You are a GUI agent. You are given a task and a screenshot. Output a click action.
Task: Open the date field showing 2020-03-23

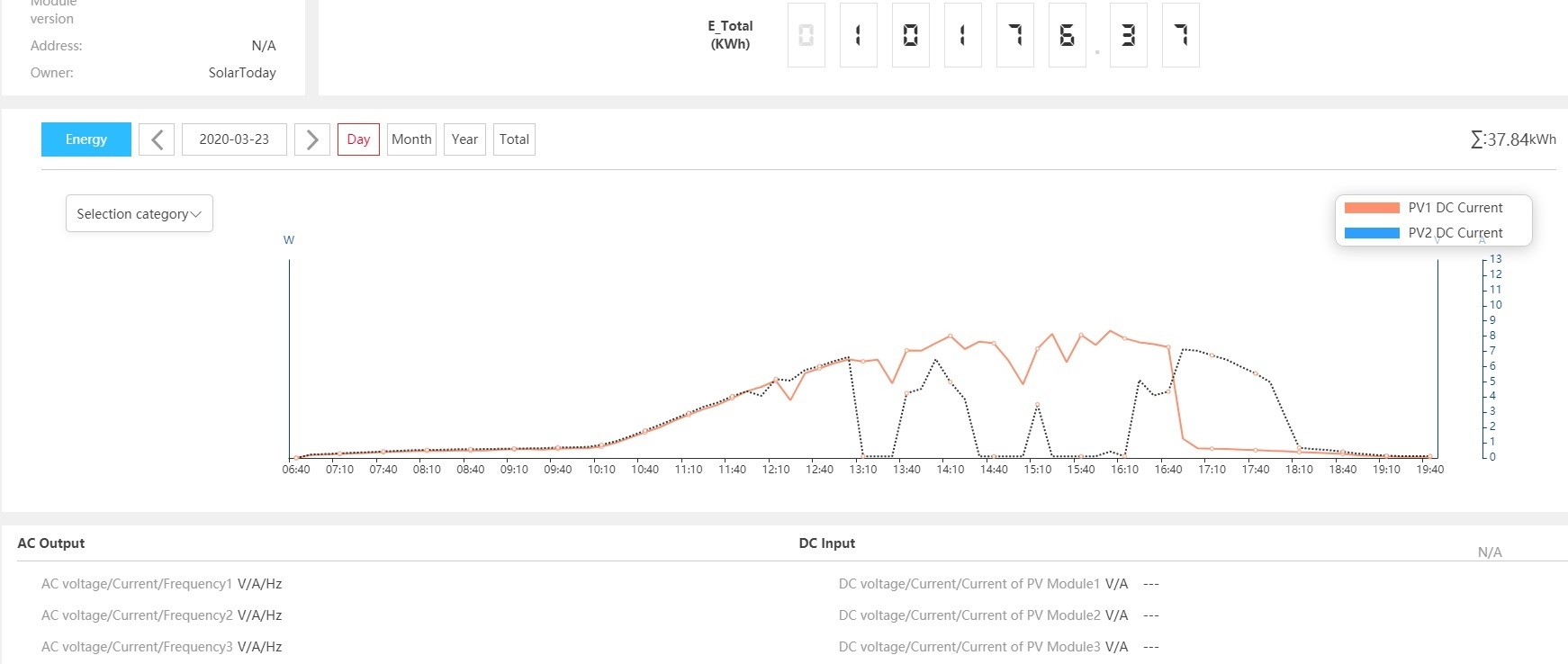[x=234, y=139]
